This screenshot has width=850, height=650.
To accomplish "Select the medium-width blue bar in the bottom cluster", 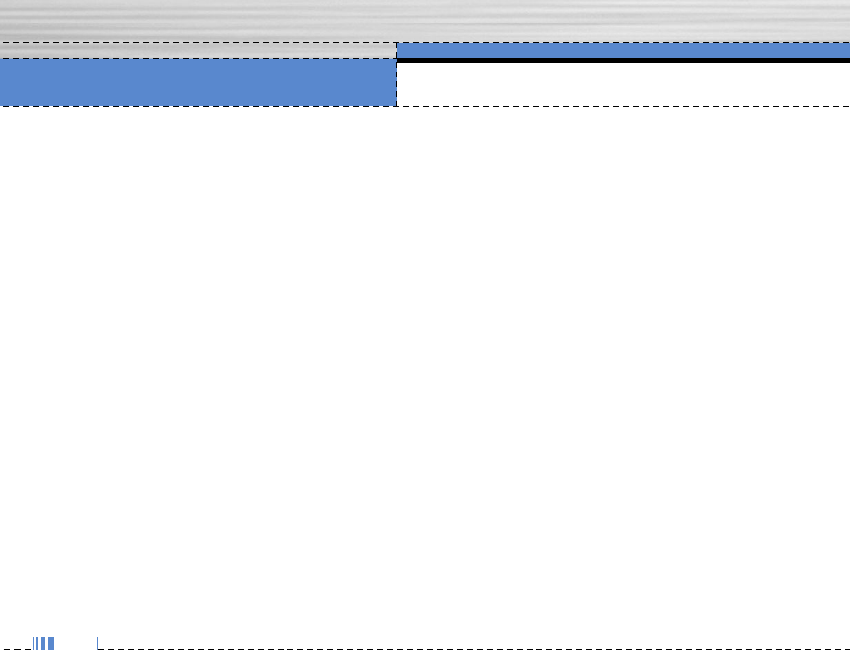I will (x=43, y=643).
